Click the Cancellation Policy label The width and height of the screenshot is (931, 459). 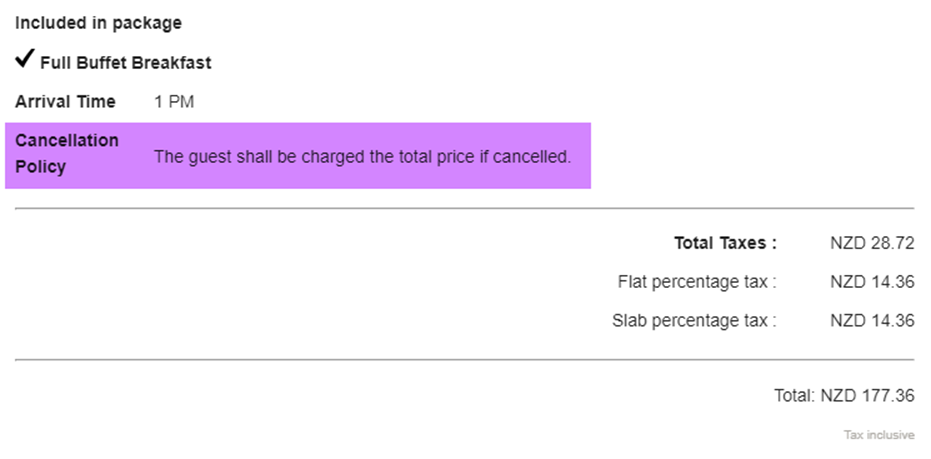click(x=66, y=141)
